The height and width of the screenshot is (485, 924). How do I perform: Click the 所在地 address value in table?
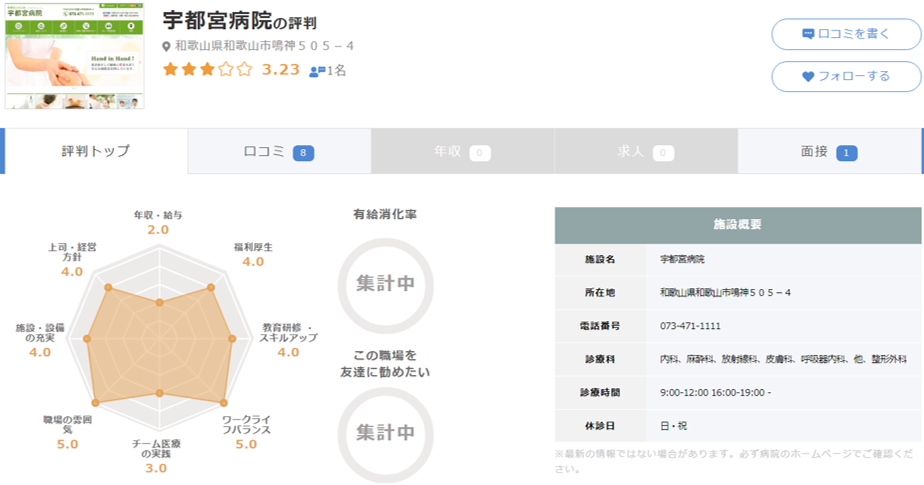point(725,292)
